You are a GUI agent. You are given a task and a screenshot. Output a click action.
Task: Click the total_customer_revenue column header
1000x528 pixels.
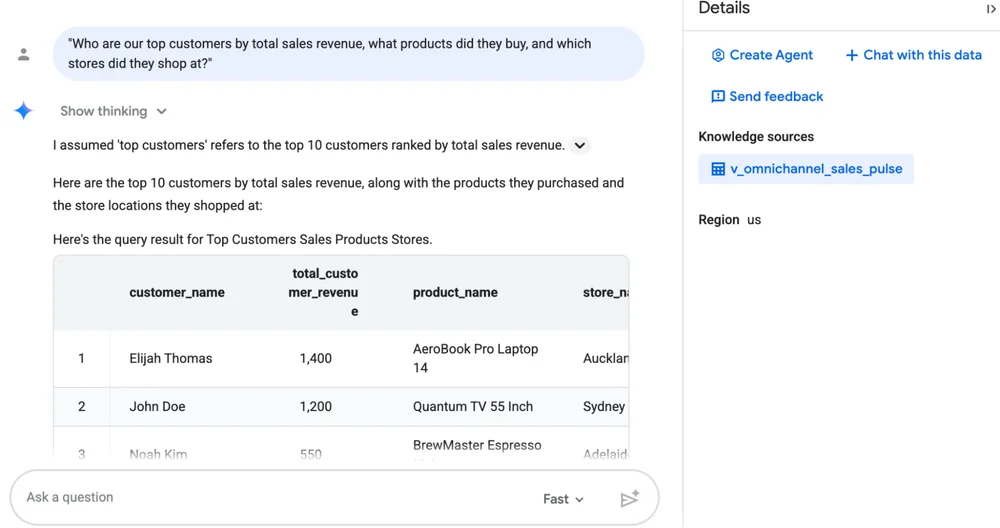coord(324,293)
